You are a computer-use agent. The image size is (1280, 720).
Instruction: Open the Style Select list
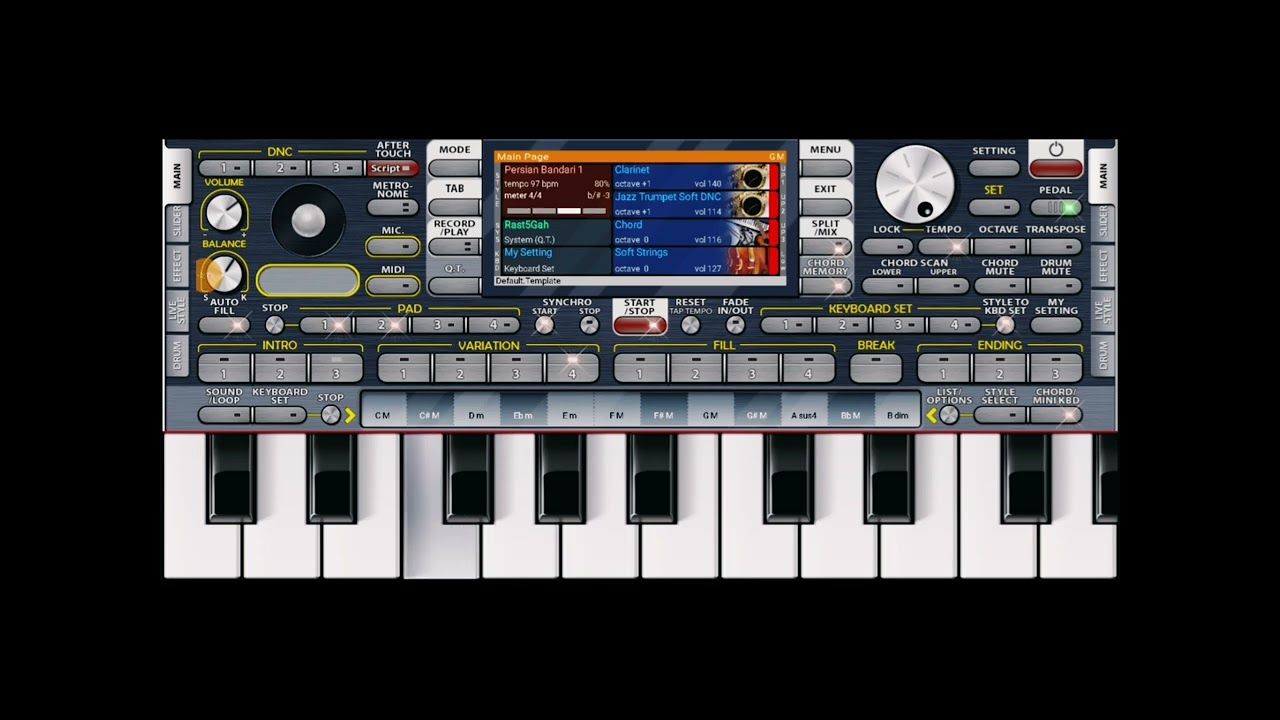coord(1000,415)
